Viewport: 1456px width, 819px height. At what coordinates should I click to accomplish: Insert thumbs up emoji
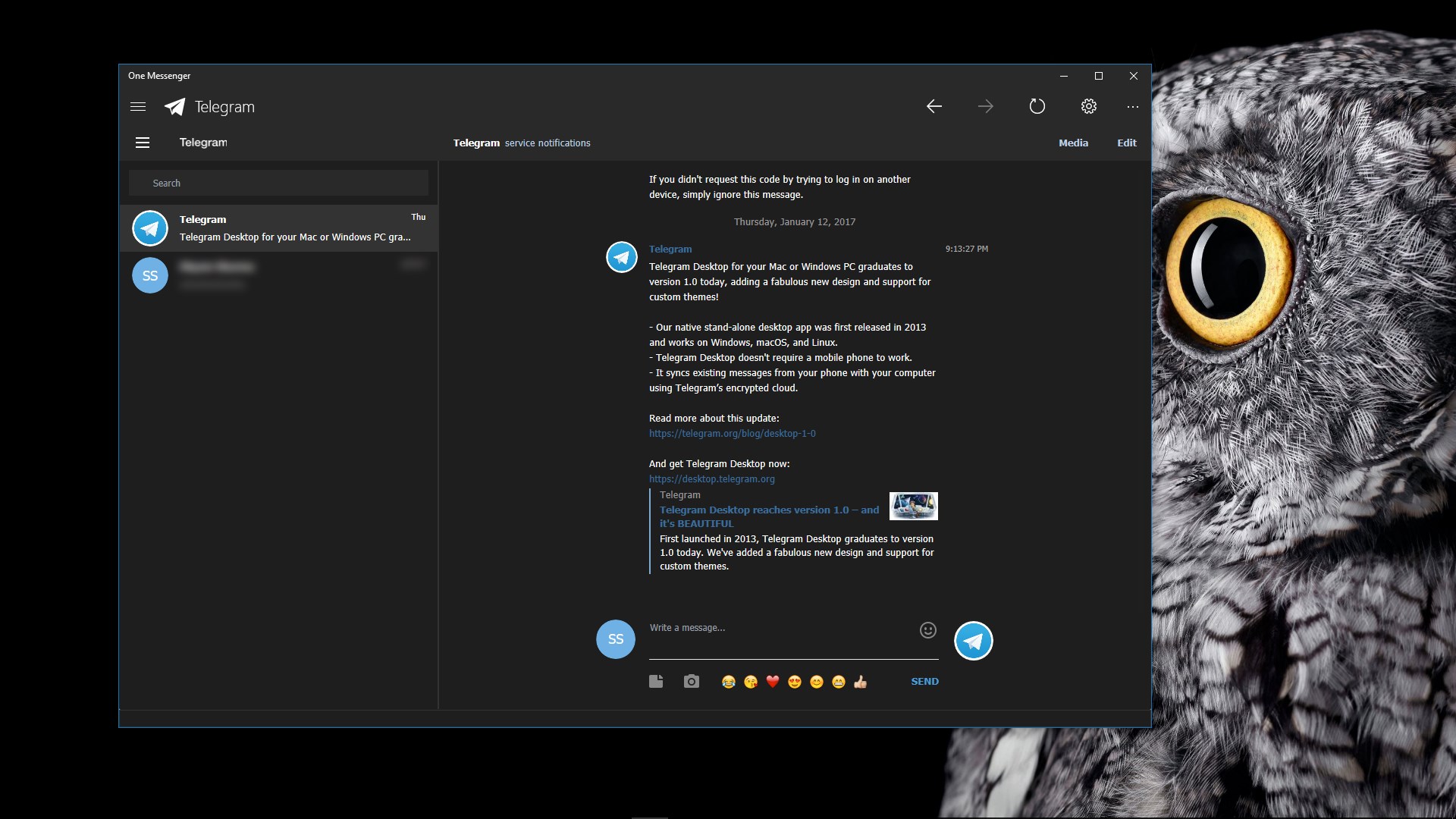point(861,682)
